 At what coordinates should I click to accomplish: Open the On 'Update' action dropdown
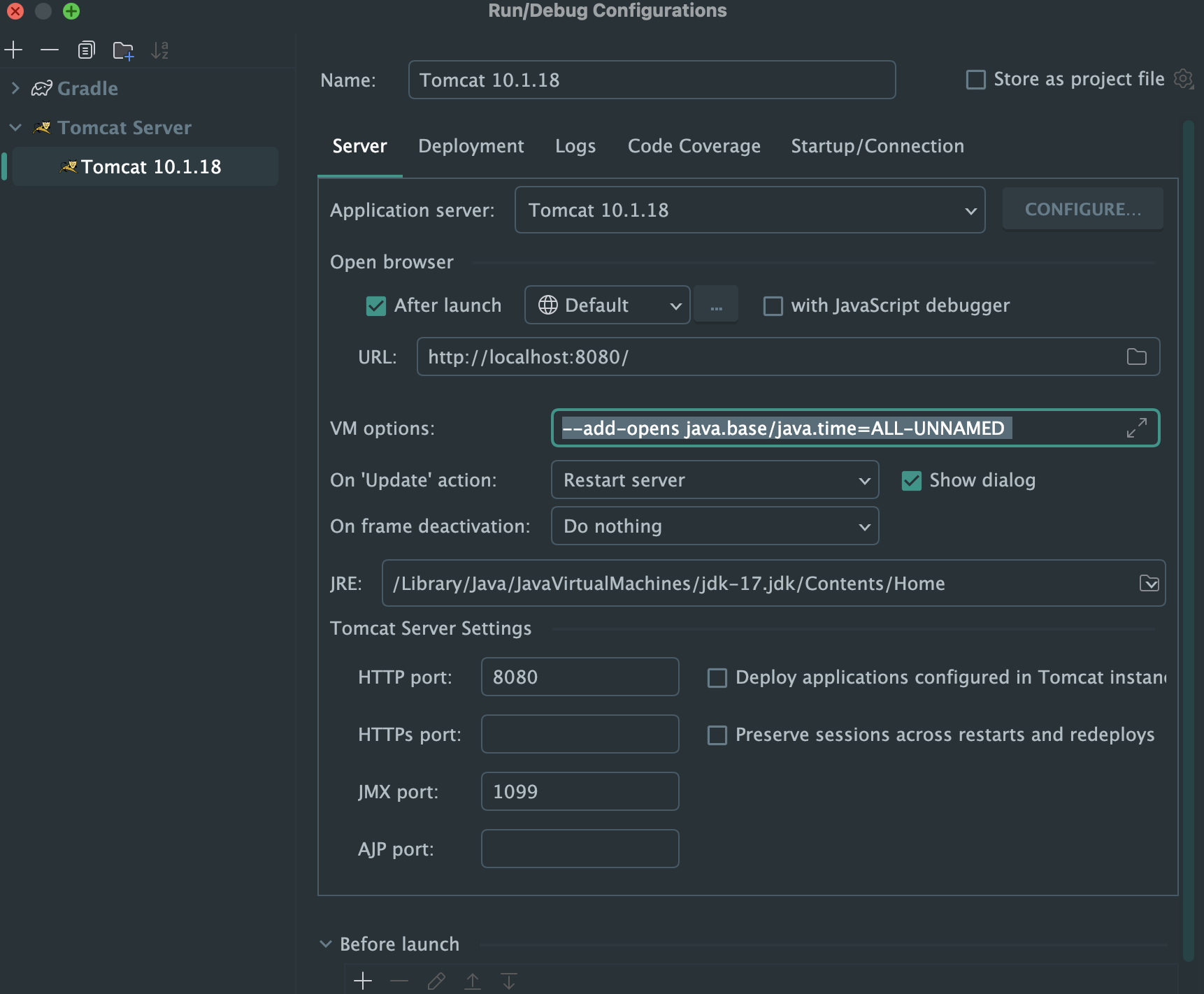pos(715,480)
